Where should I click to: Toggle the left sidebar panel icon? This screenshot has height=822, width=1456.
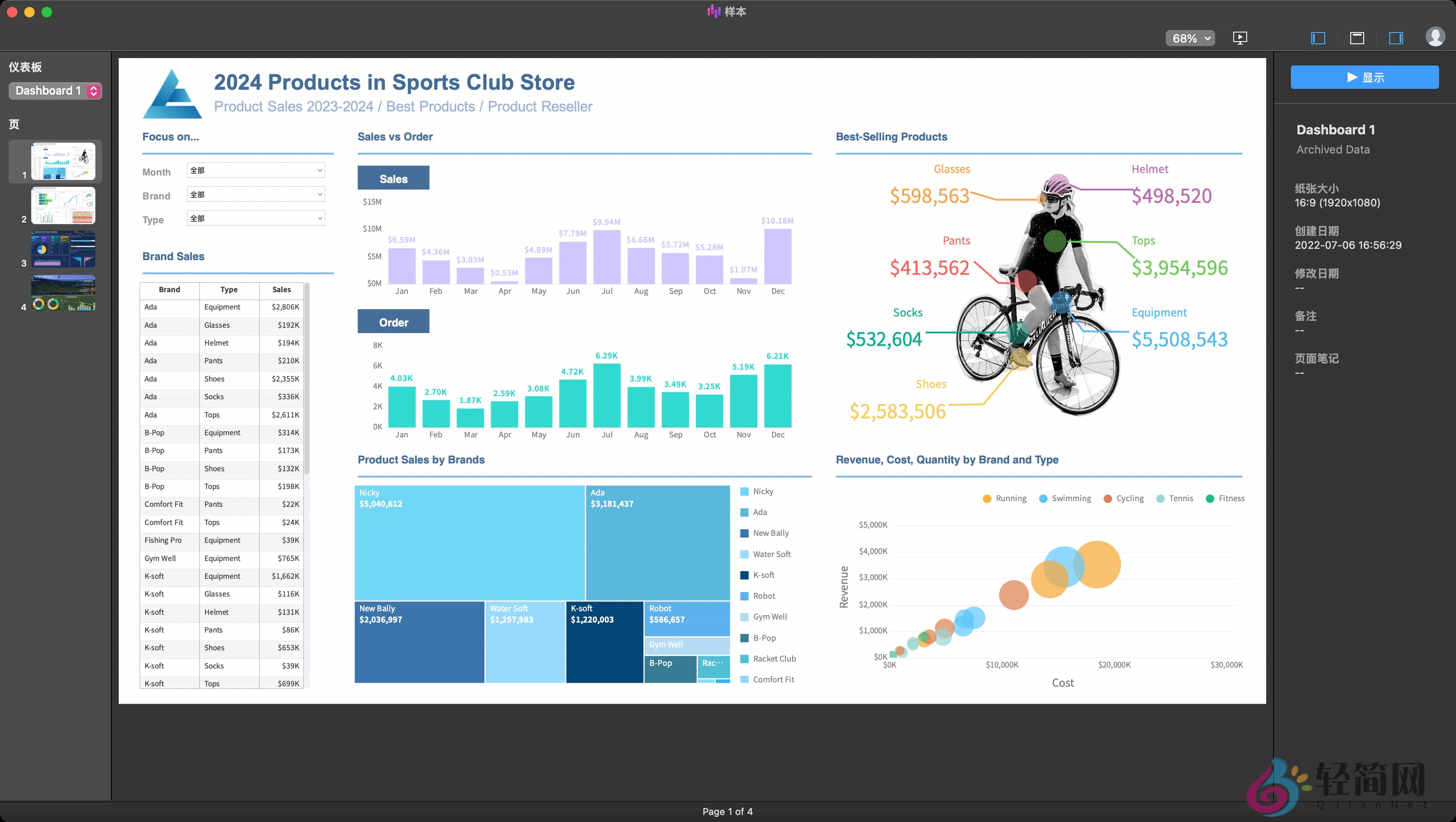1317,38
